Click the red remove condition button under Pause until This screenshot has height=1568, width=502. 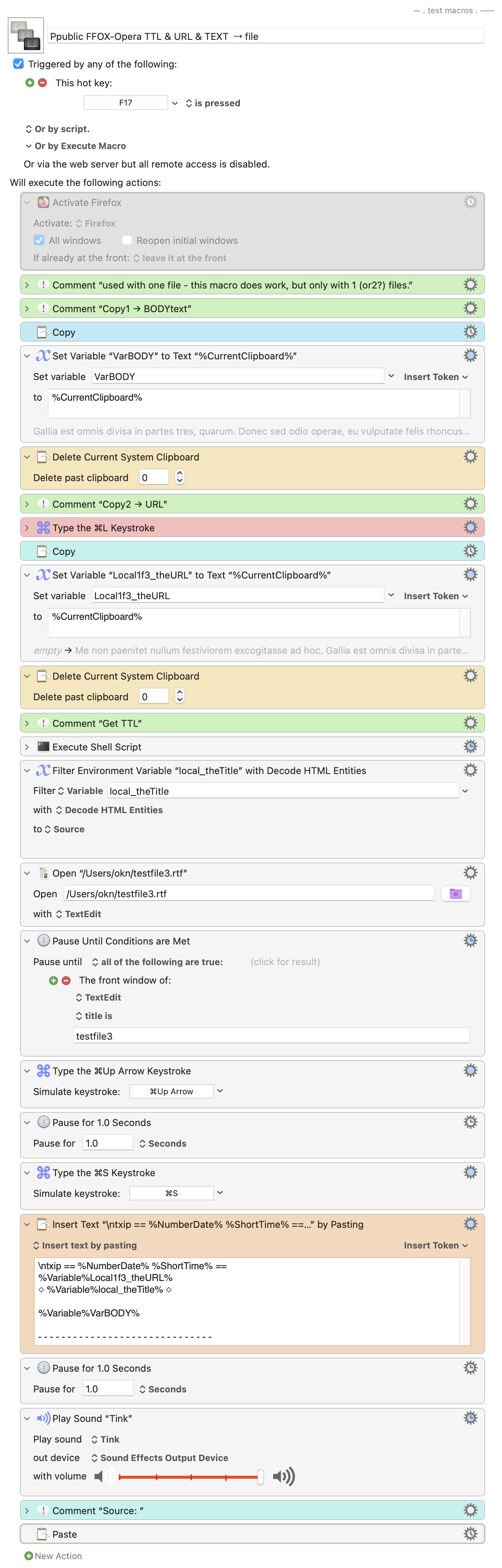coord(66,980)
